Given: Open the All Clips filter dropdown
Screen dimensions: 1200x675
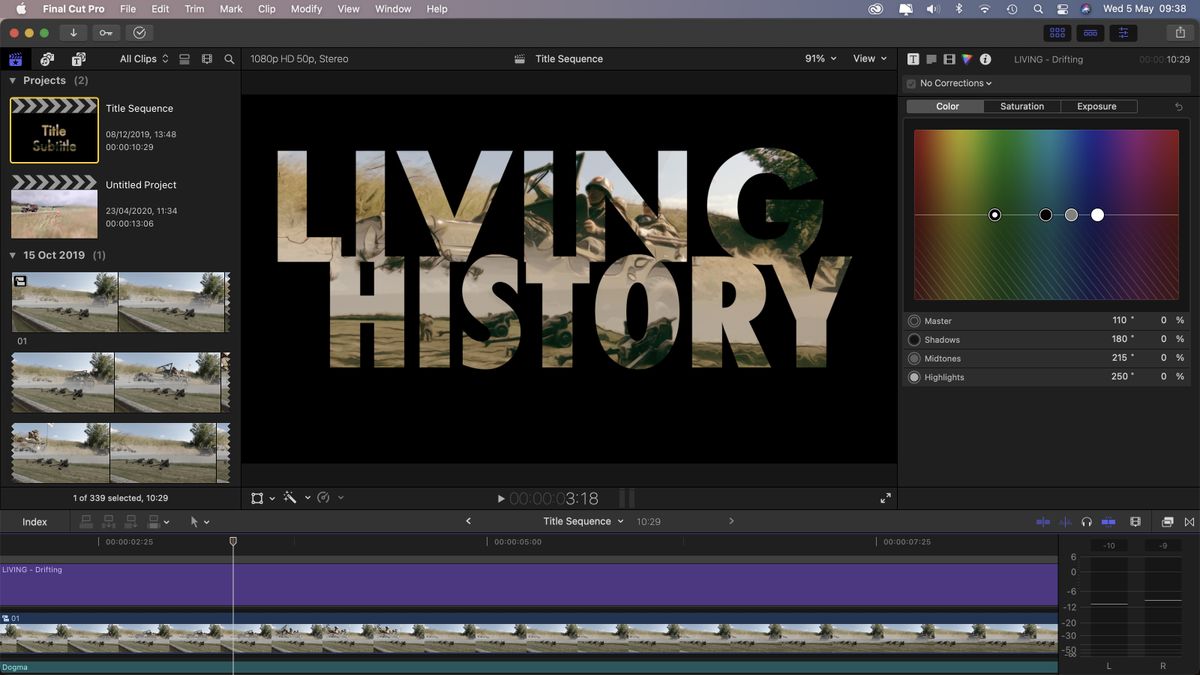Looking at the screenshot, I should [140, 59].
